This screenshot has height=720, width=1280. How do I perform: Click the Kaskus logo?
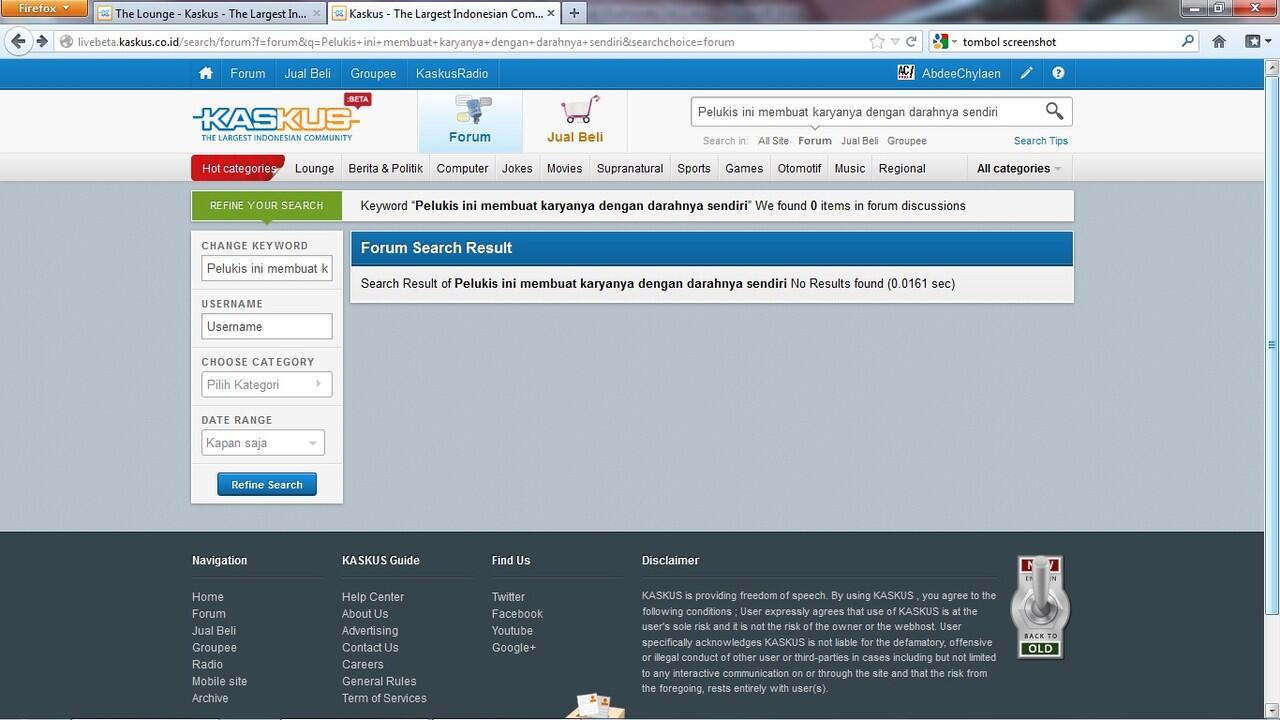pyautogui.click(x=281, y=119)
